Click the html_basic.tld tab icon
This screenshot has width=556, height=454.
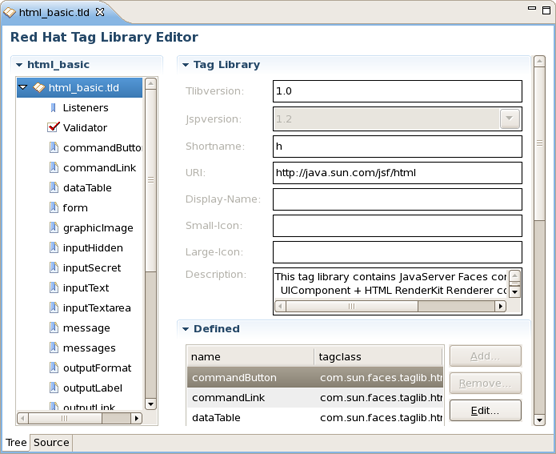(9, 12)
